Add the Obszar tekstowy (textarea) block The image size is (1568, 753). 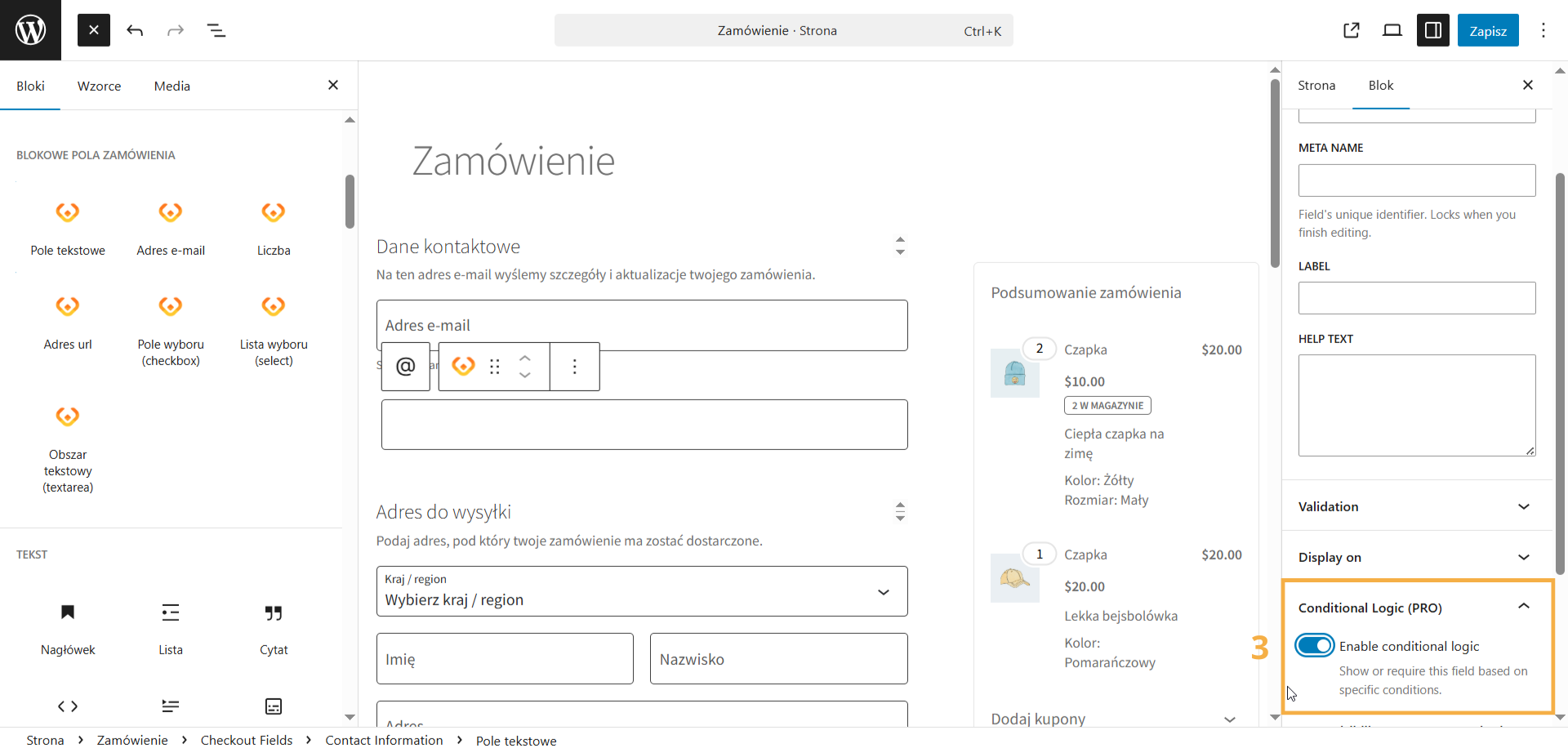pyautogui.click(x=68, y=433)
